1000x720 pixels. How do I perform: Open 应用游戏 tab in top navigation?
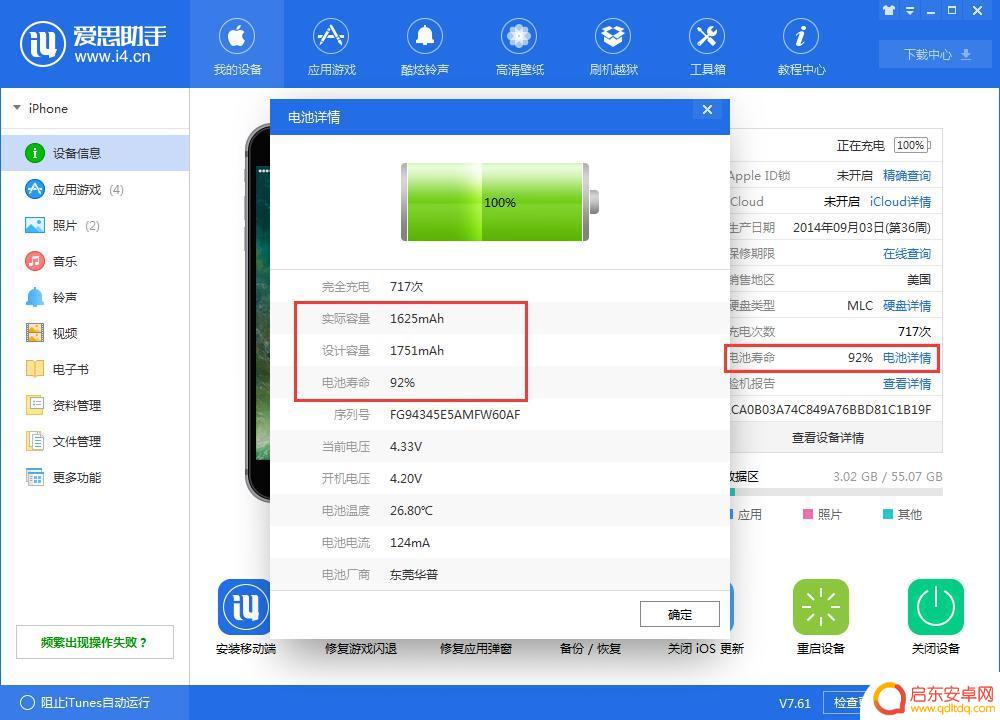(331, 47)
